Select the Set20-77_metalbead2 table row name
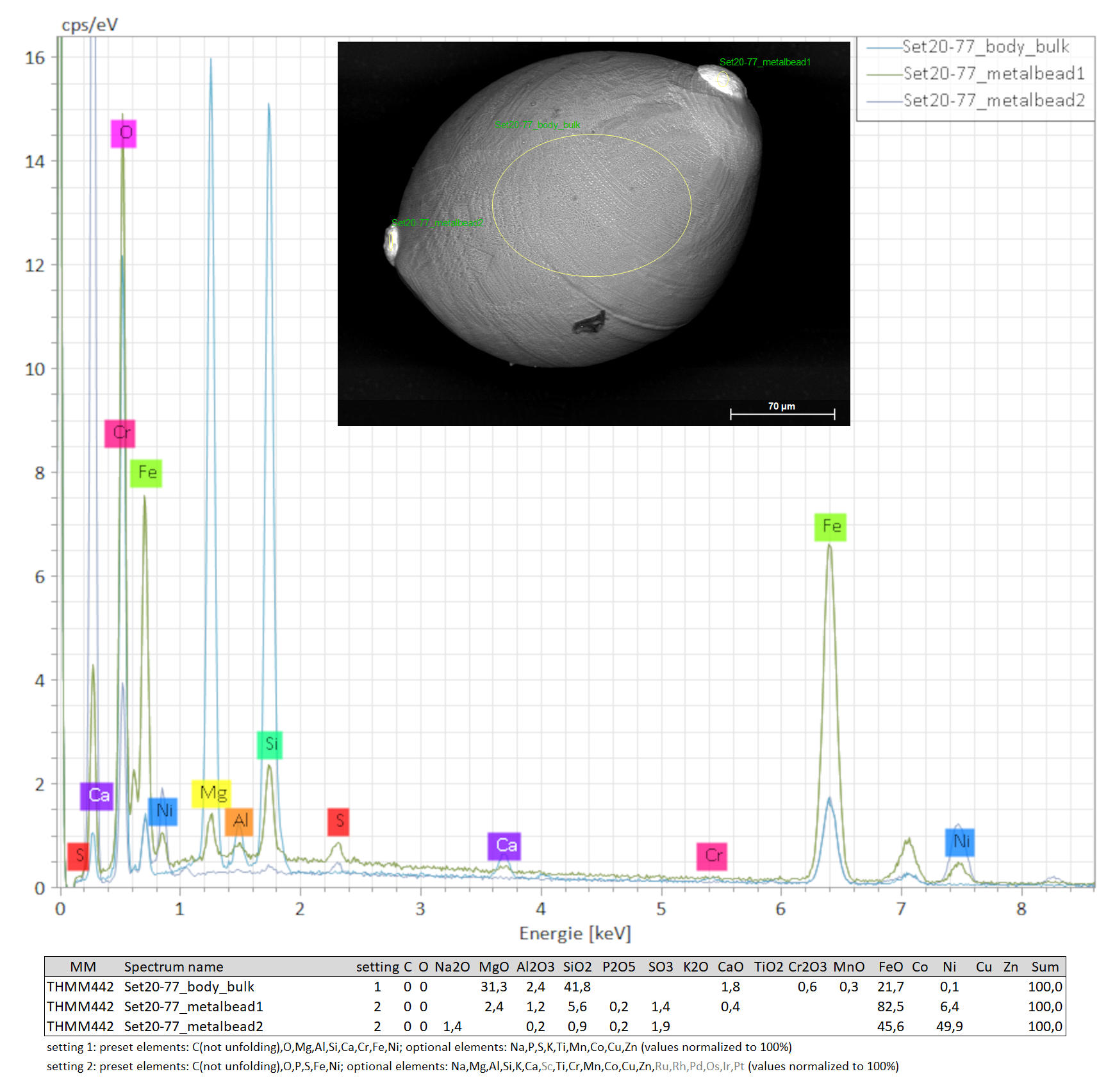The height and width of the screenshot is (1092, 1115). click(194, 1026)
